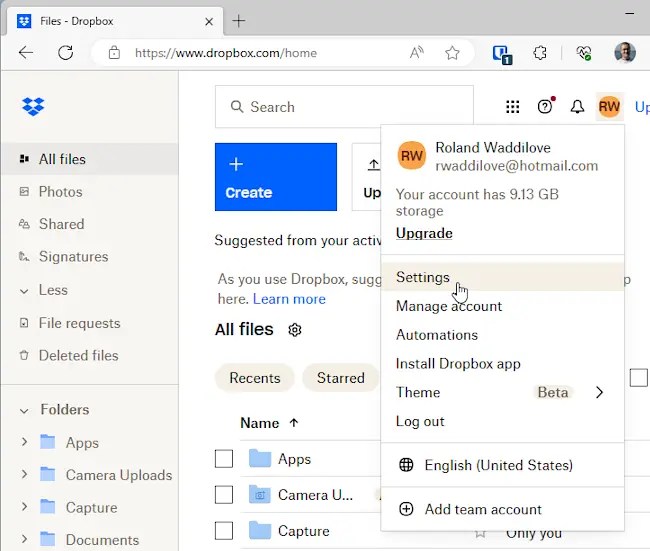Go to All files in sidebar
This screenshot has height=551, width=650.
(90, 159)
